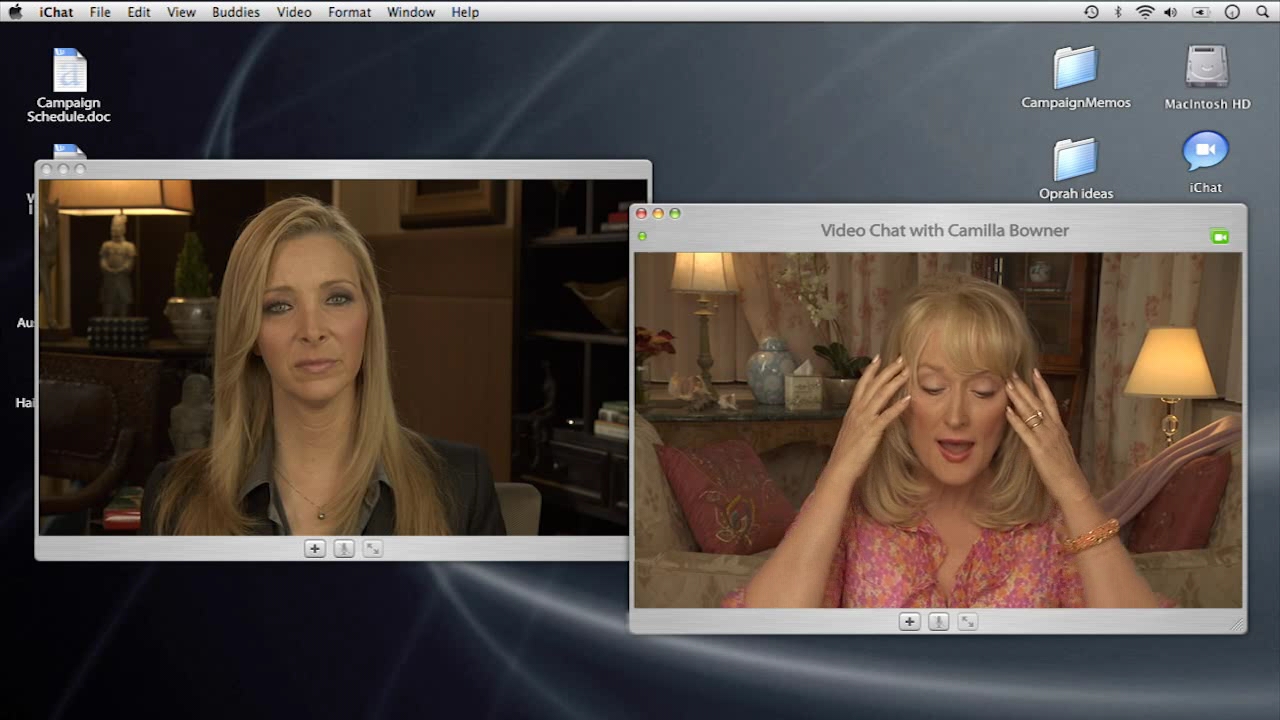
Task: Click the Camilla Bowner video feed
Action: 938,430
